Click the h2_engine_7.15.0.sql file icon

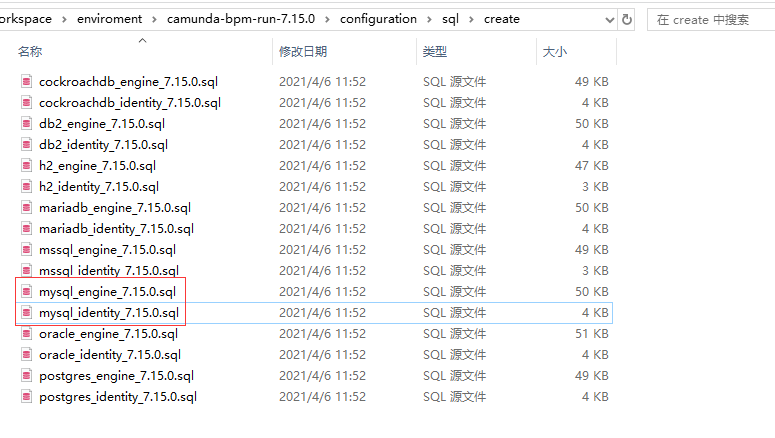tap(27, 166)
